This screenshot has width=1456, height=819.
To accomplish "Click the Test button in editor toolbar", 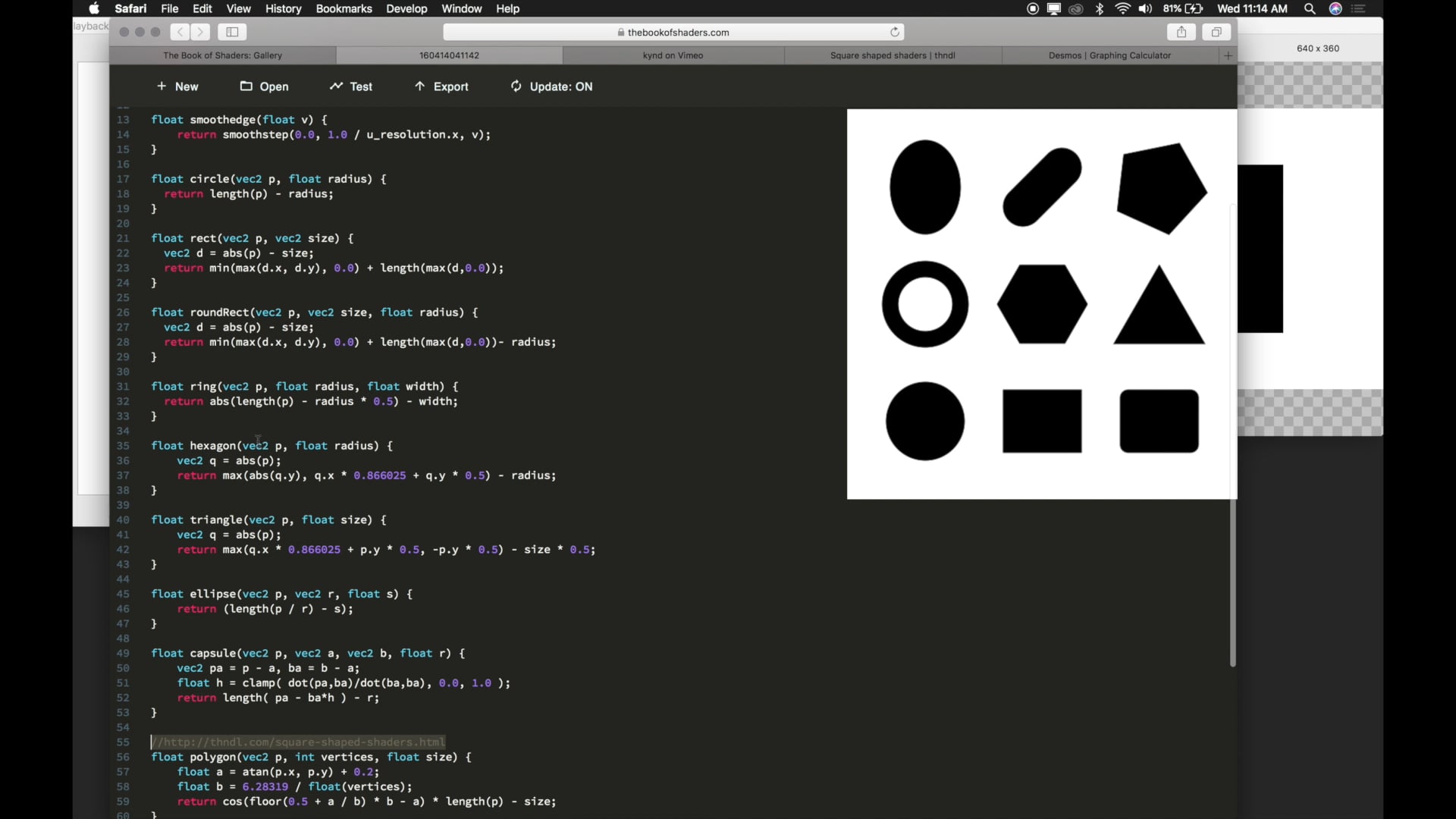I will (351, 86).
